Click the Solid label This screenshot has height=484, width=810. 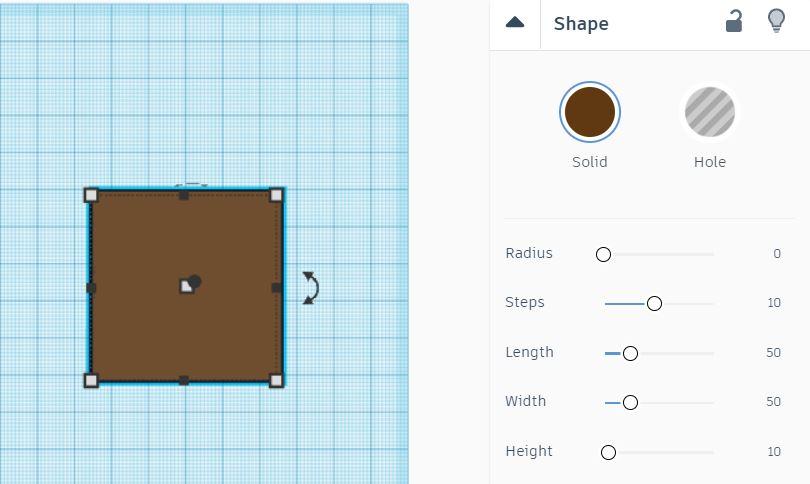(x=590, y=162)
